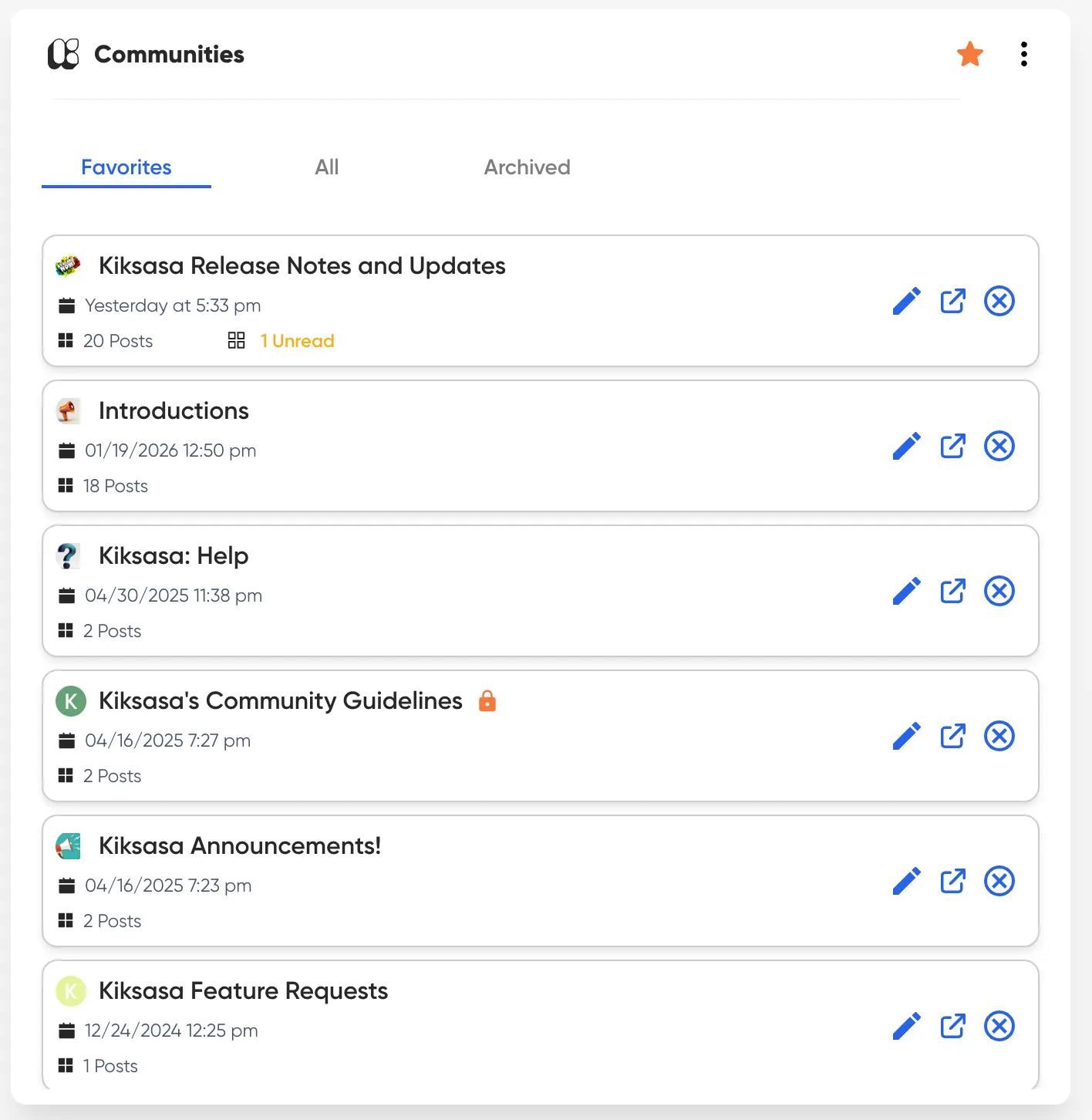
Task: Remove Kiksasa Feature Requests from favorites
Action: click(999, 1026)
